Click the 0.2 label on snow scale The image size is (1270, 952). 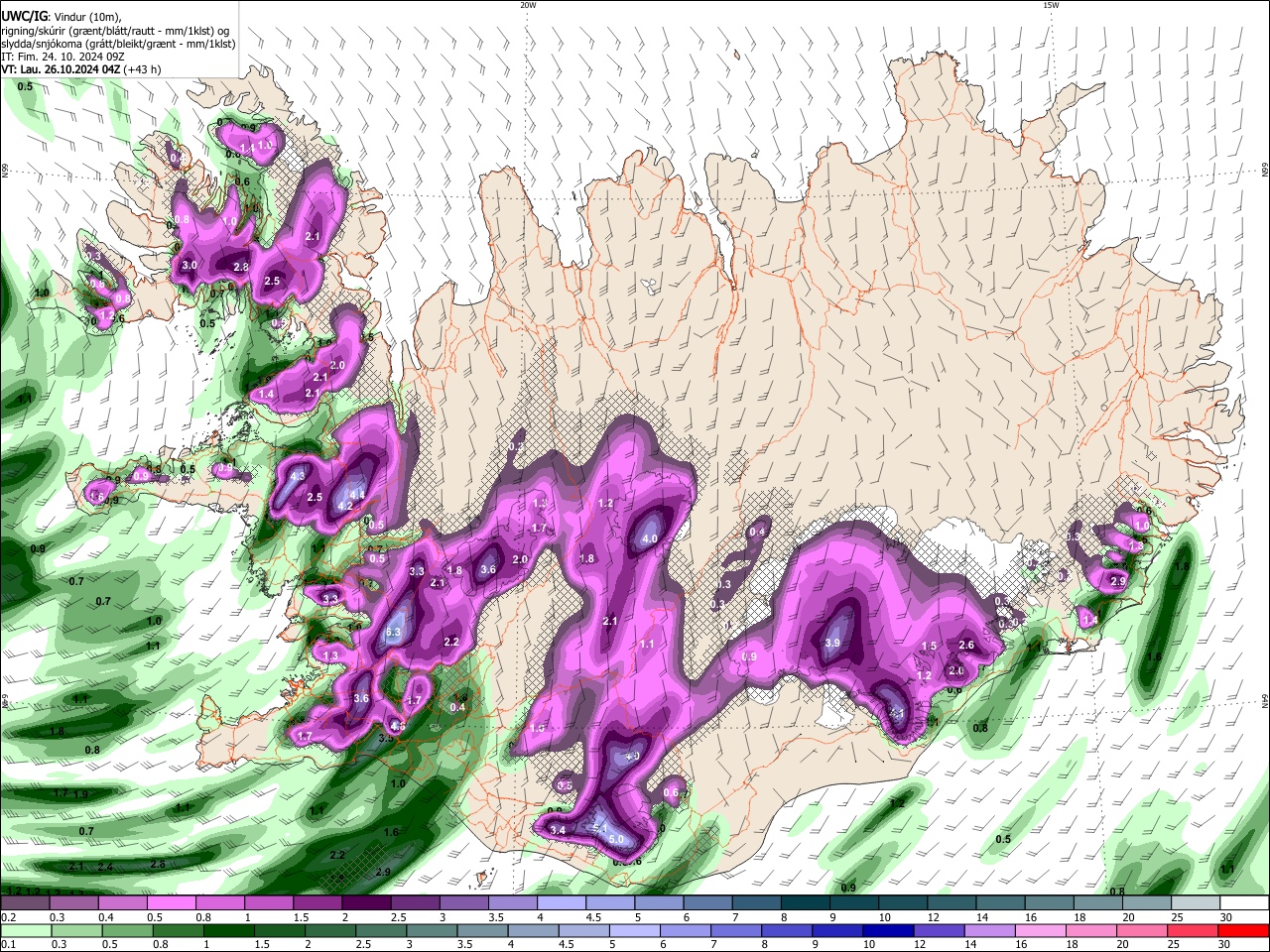(x=7, y=917)
